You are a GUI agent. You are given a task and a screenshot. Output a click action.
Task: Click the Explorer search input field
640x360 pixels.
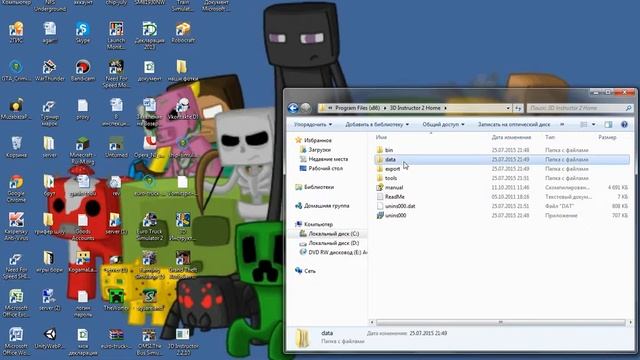[x=580, y=108]
